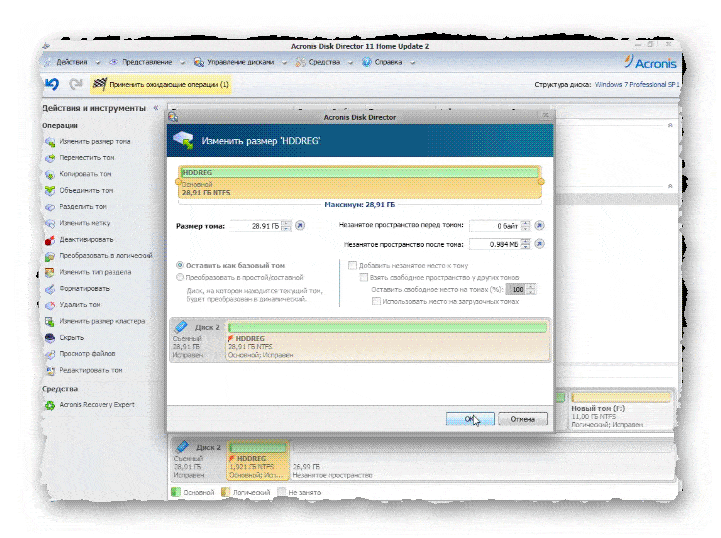This screenshot has width=721, height=538.
Task: Click the move volume icon in the sidebar
Action: click(50, 158)
